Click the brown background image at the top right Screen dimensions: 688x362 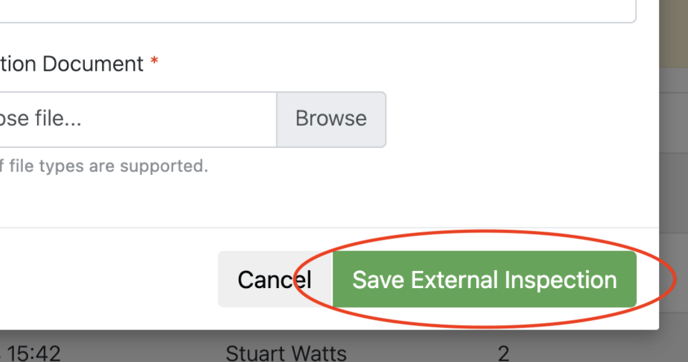[674, 33]
